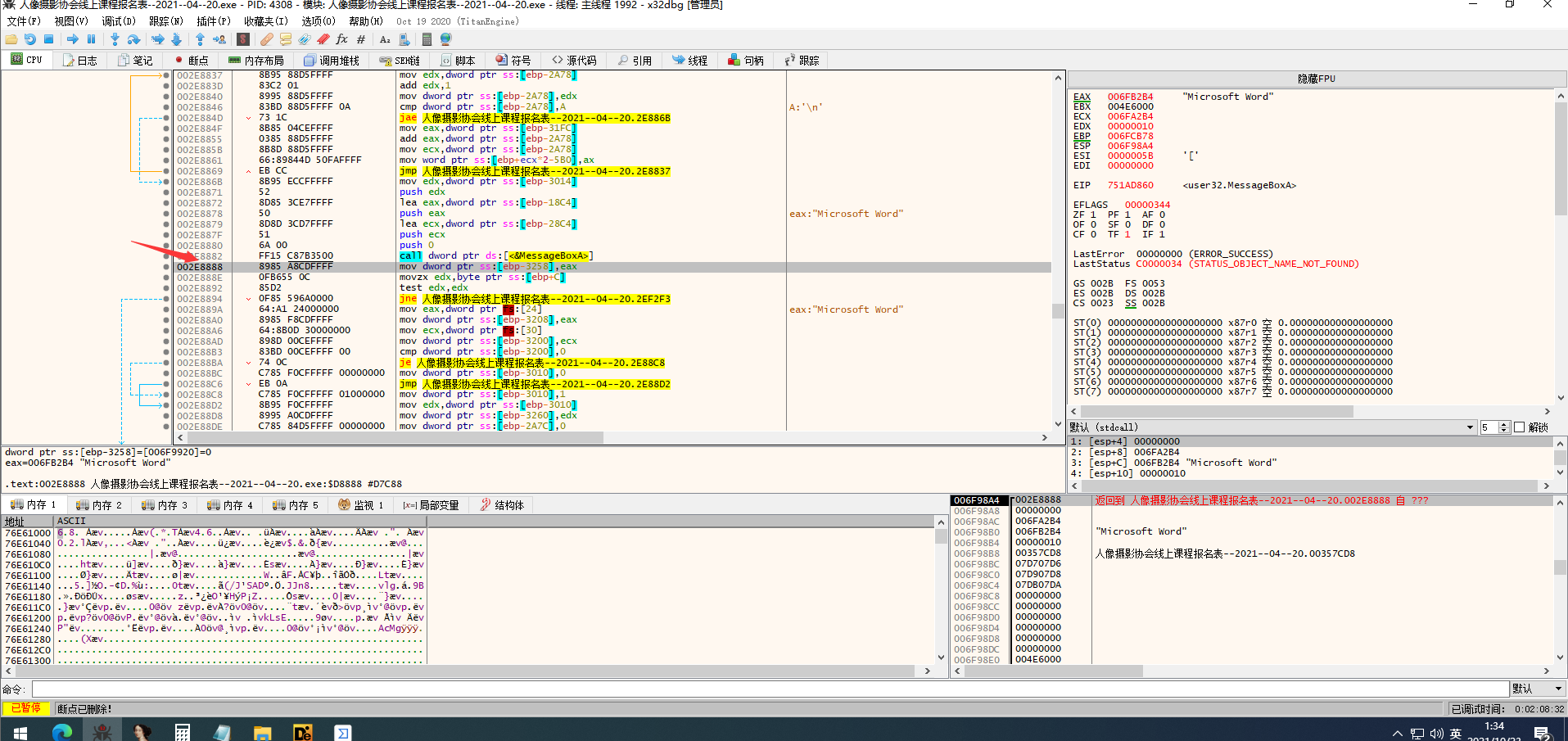Click the Step Into toolbar icon
Viewport: 1568px width, 741px height.
click(115, 39)
